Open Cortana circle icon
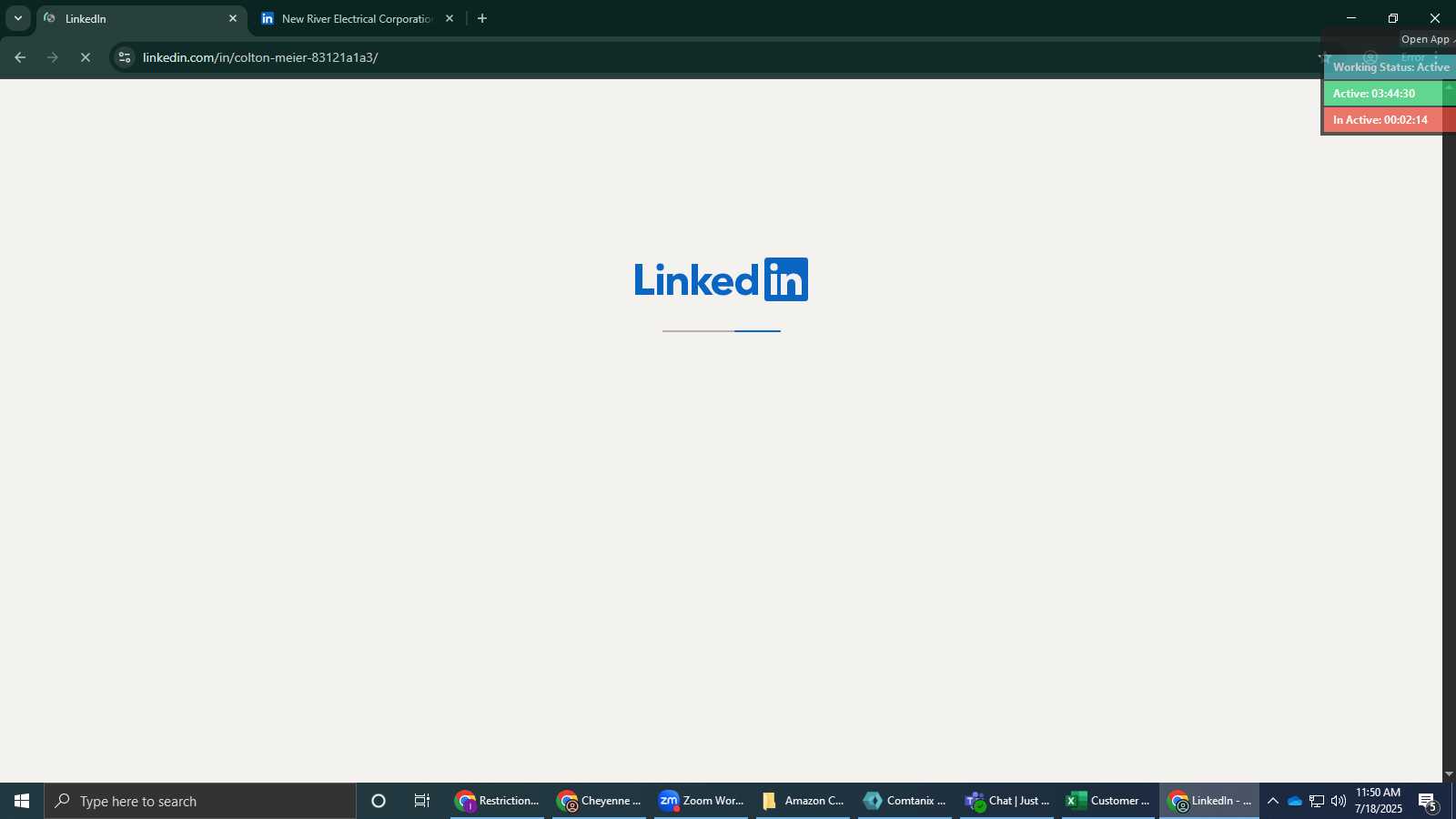The image size is (1456, 819). coord(379,801)
